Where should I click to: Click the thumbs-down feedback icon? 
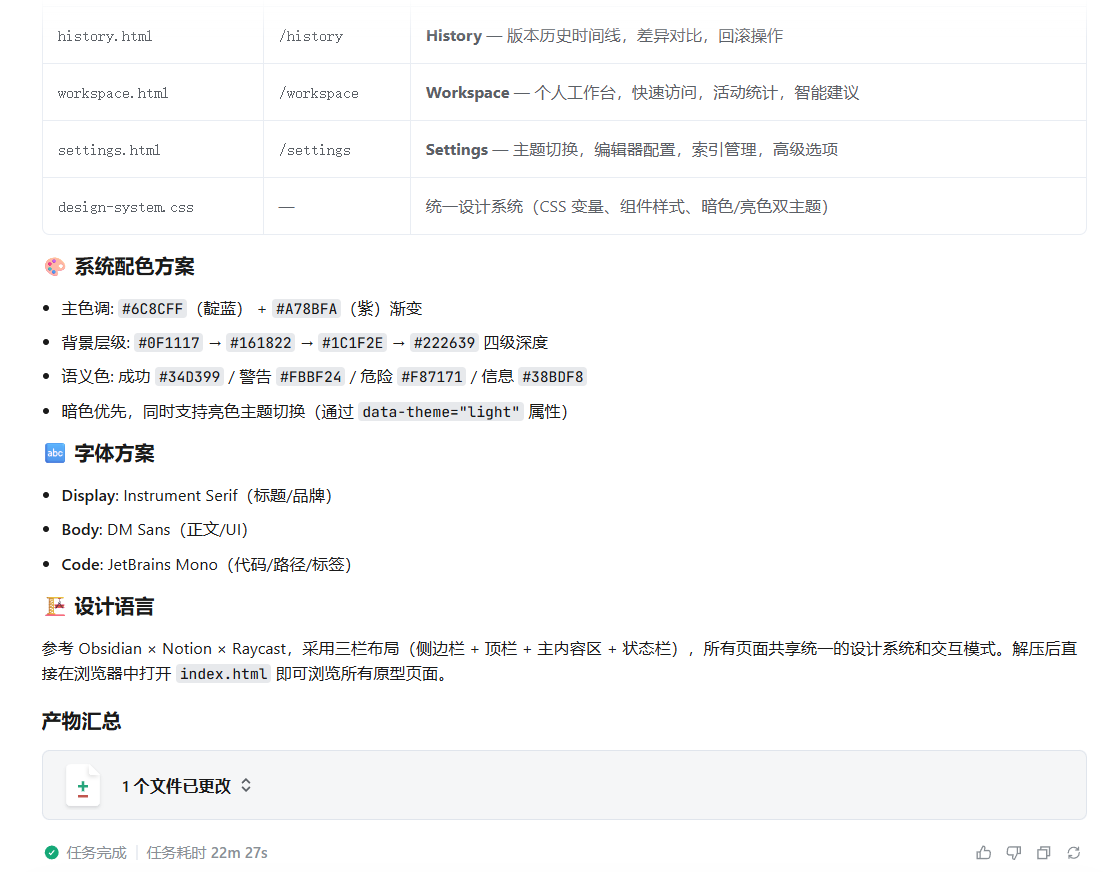1014,853
